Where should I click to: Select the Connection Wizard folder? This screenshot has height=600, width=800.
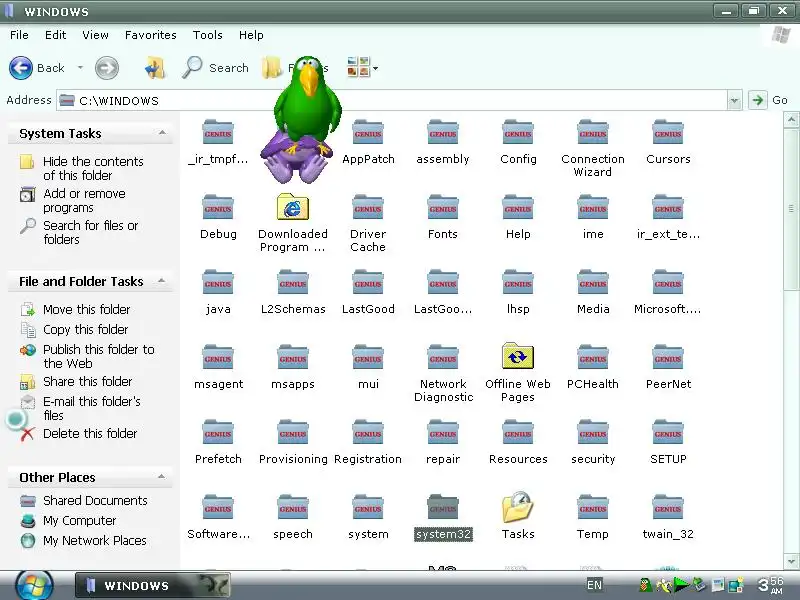coord(593,132)
